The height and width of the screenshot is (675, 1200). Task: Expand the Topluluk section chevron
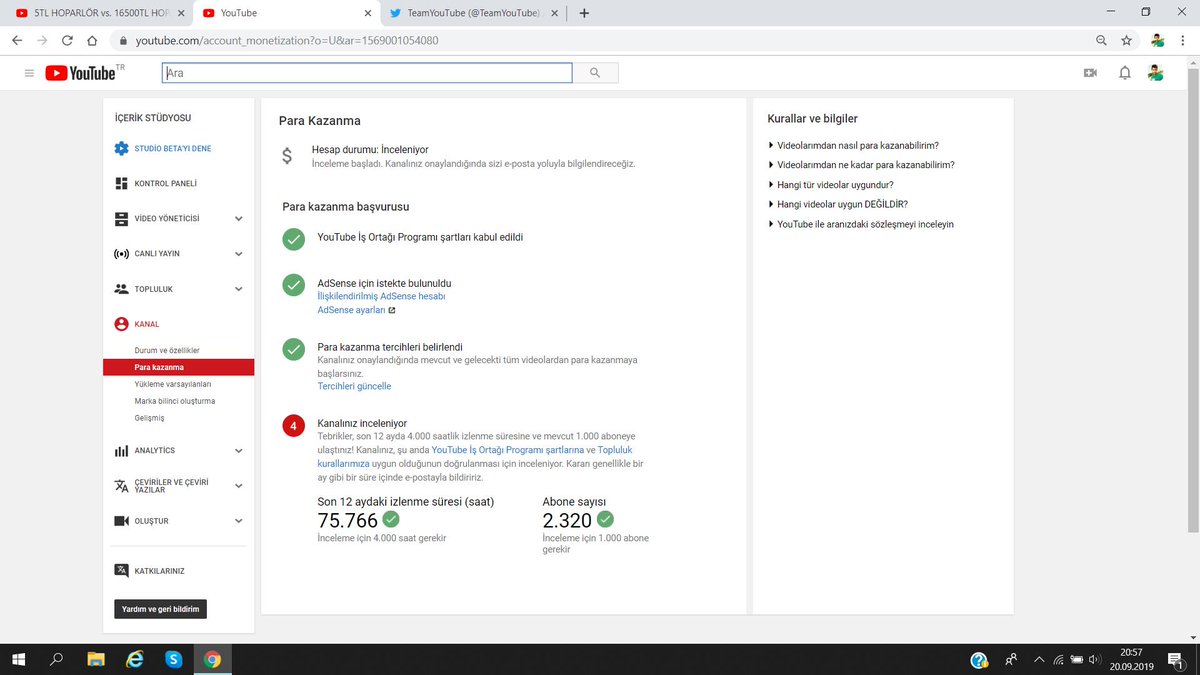238,289
